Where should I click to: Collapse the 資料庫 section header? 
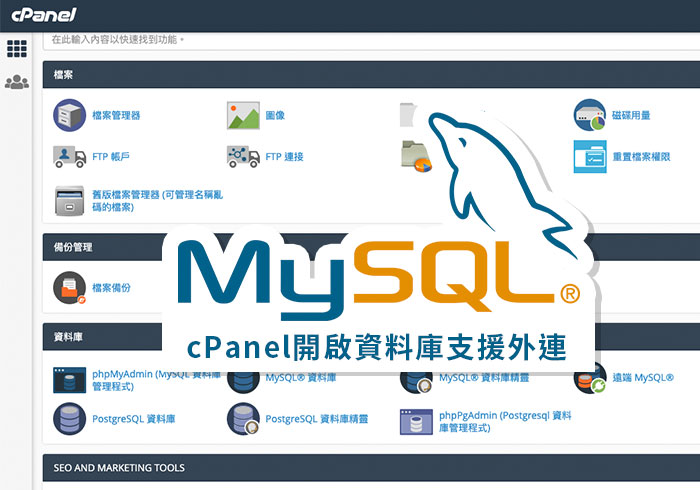[x=371, y=336]
